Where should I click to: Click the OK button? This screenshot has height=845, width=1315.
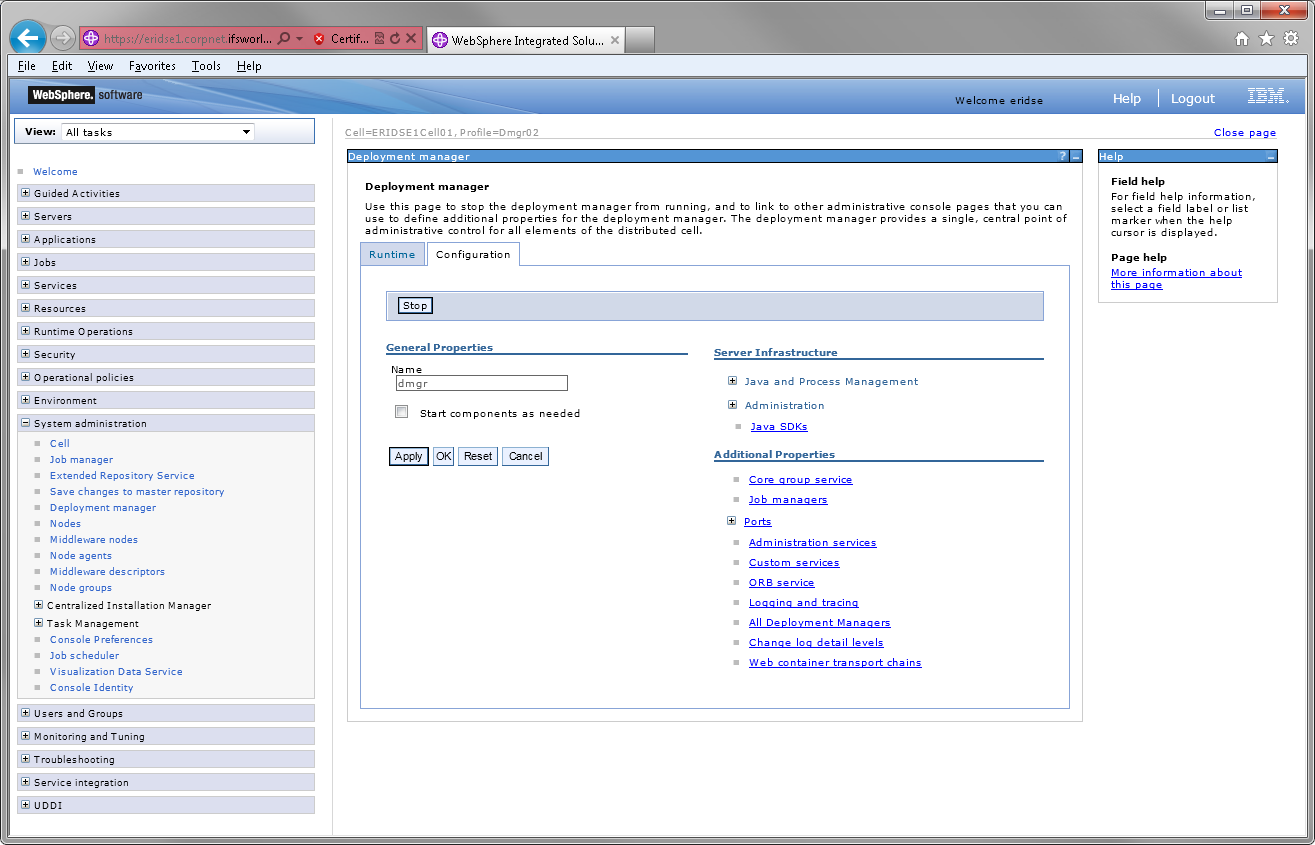point(443,456)
